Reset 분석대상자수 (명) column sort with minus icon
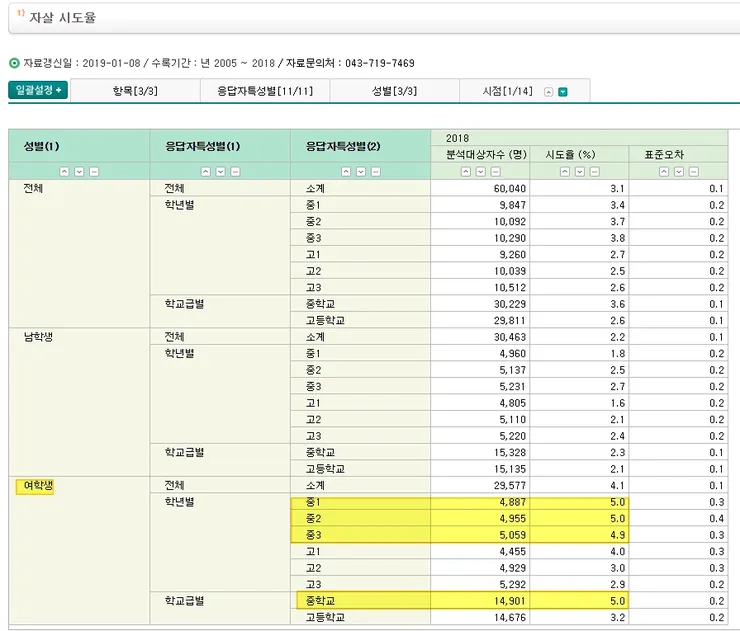The width and height of the screenshot is (740, 631). click(496, 172)
